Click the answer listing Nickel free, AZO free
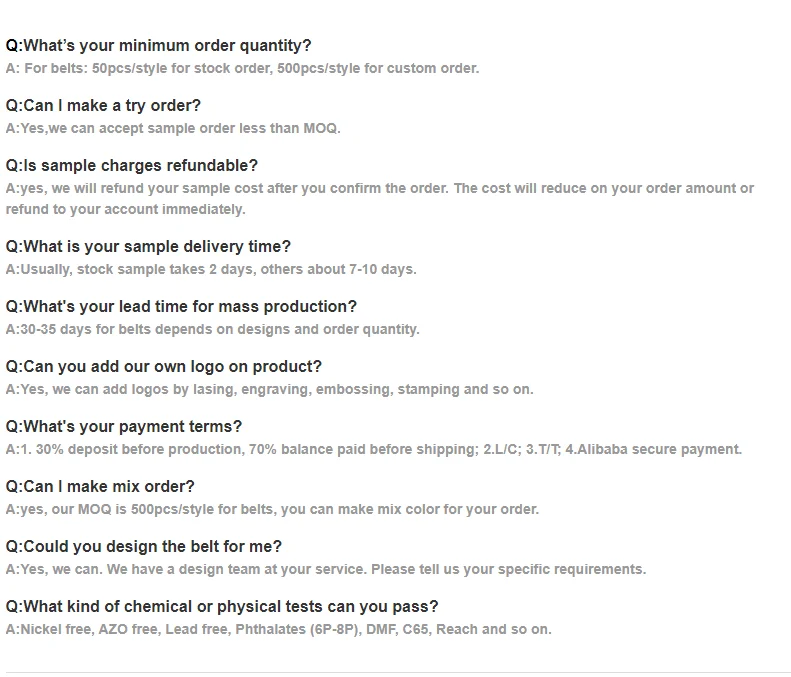The height and width of the screenshot is (677, 791). pos(278,629)
